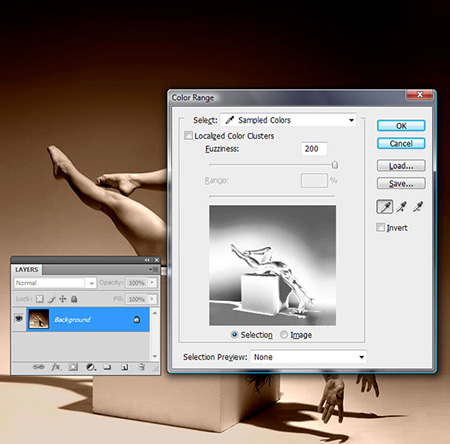Select the Background layer name

tap(72, 320)
